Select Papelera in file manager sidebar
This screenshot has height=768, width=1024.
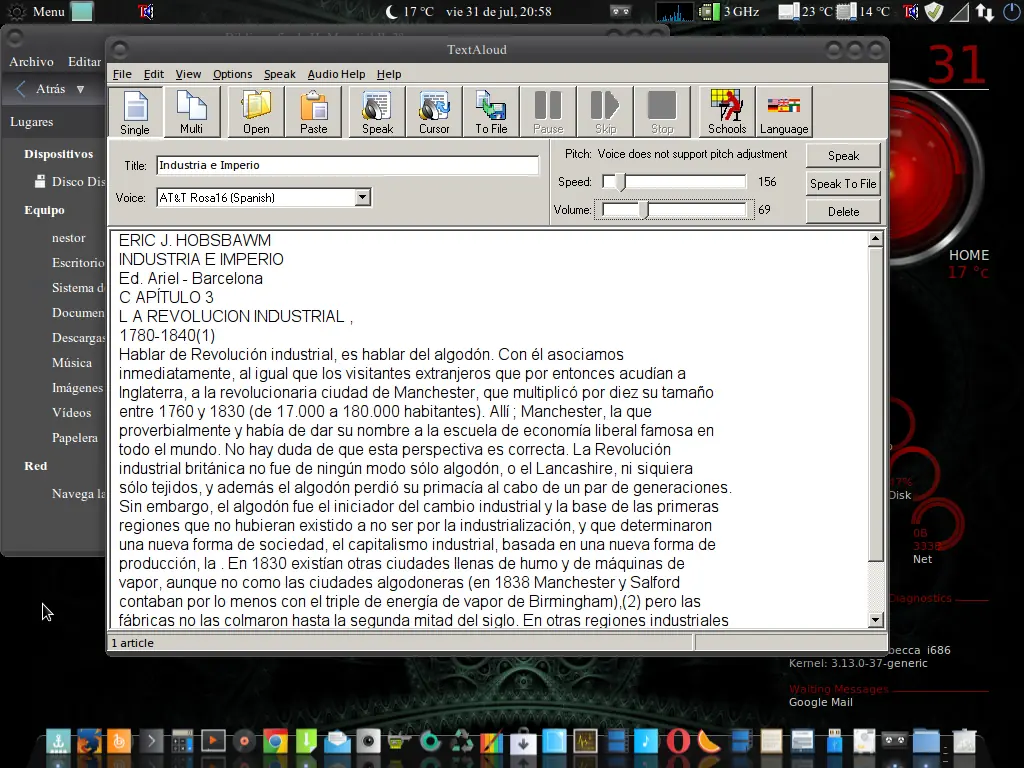[x=74, y=438]
